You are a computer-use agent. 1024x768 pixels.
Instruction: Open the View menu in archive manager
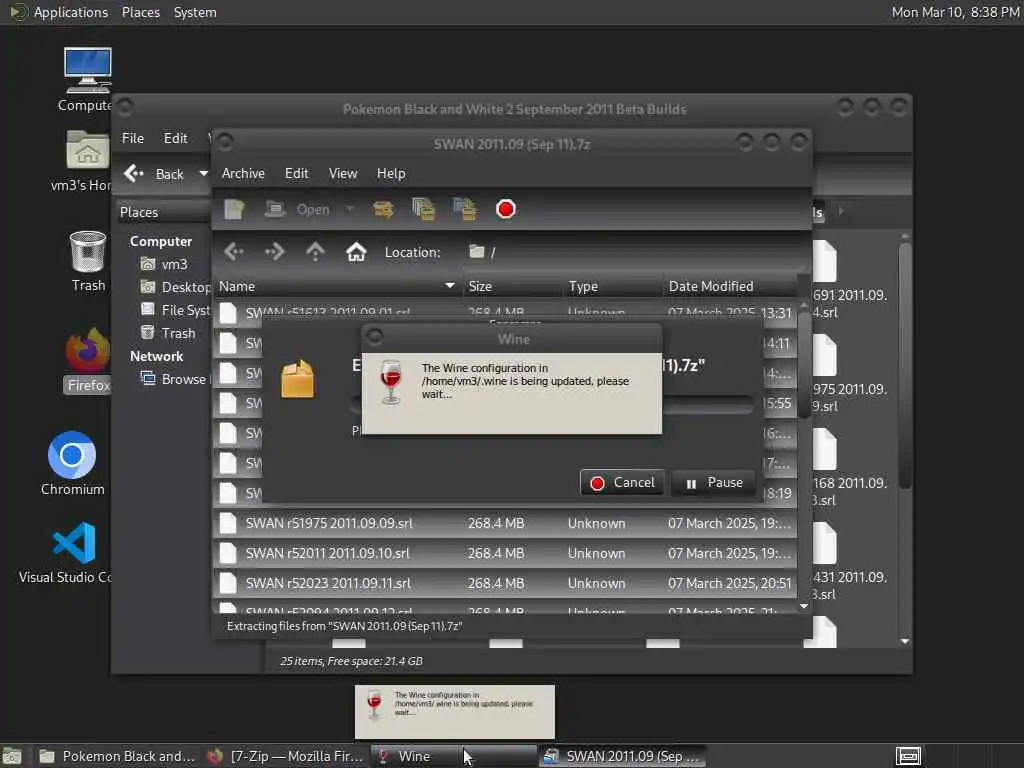pos(343,173)
